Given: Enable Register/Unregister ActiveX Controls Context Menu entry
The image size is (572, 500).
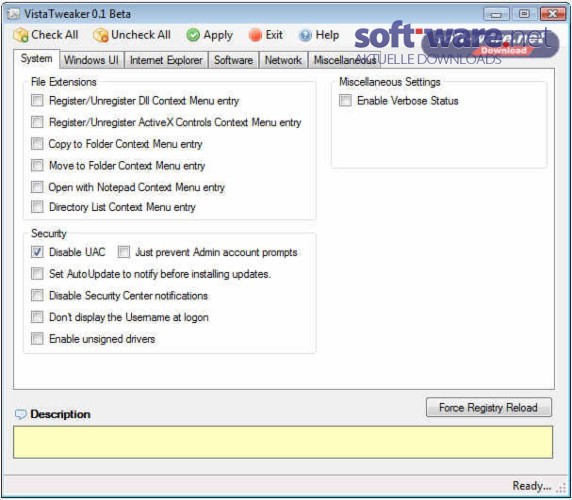Looking at the screenshot, I should 37,122.
